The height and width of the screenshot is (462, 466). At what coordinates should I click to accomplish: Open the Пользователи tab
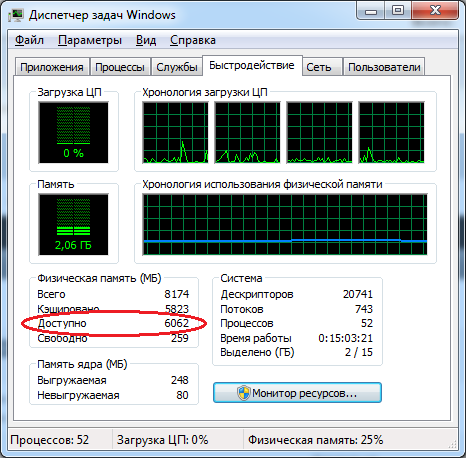point(384,67)
